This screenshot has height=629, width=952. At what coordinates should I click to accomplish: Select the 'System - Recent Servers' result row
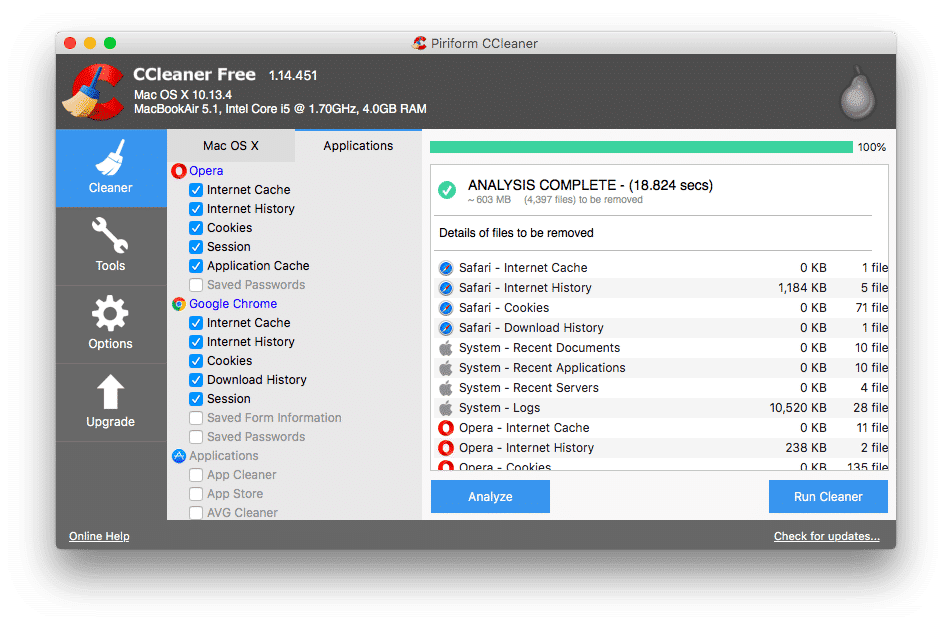click(661, 388)
